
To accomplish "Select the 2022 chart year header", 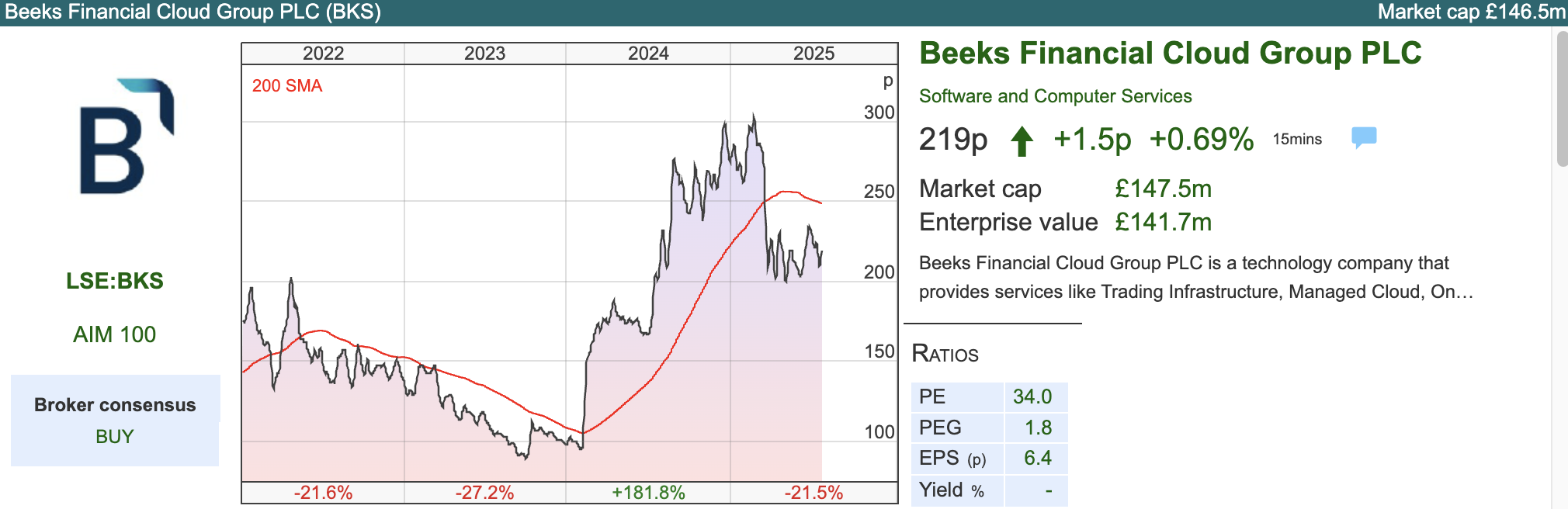I will point(323,54).
